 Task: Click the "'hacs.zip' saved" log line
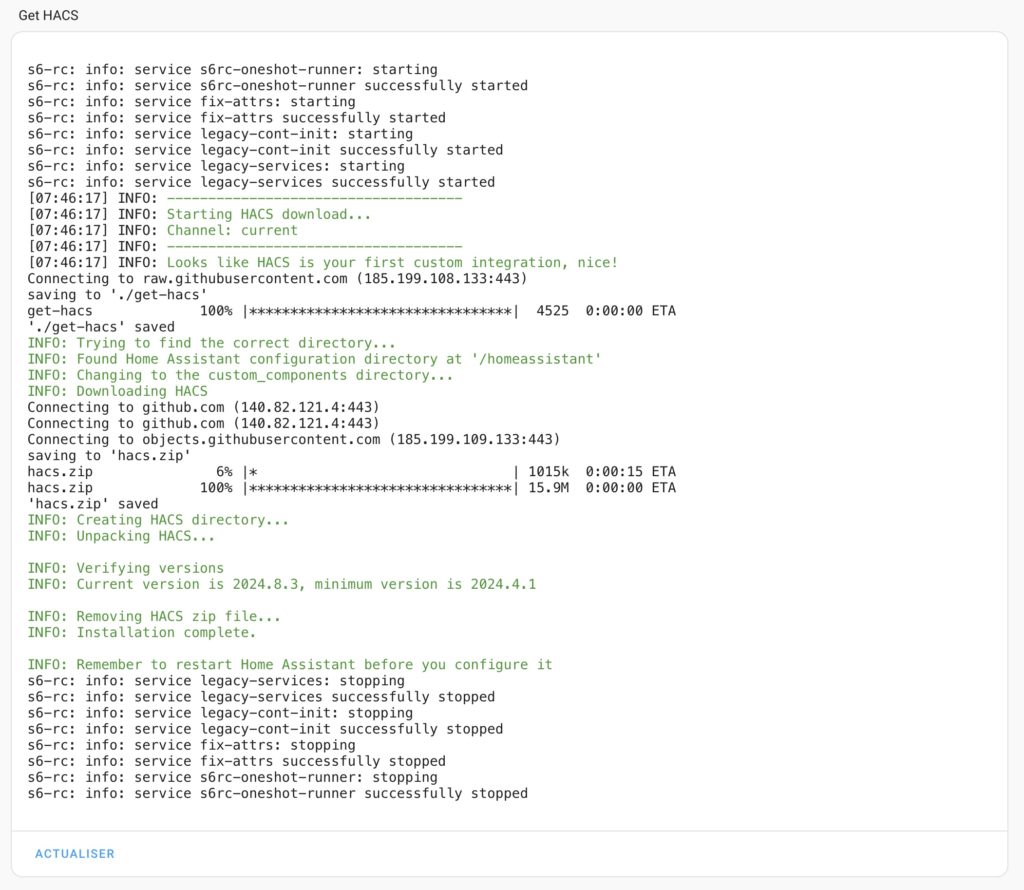click(x=93, y=504)
